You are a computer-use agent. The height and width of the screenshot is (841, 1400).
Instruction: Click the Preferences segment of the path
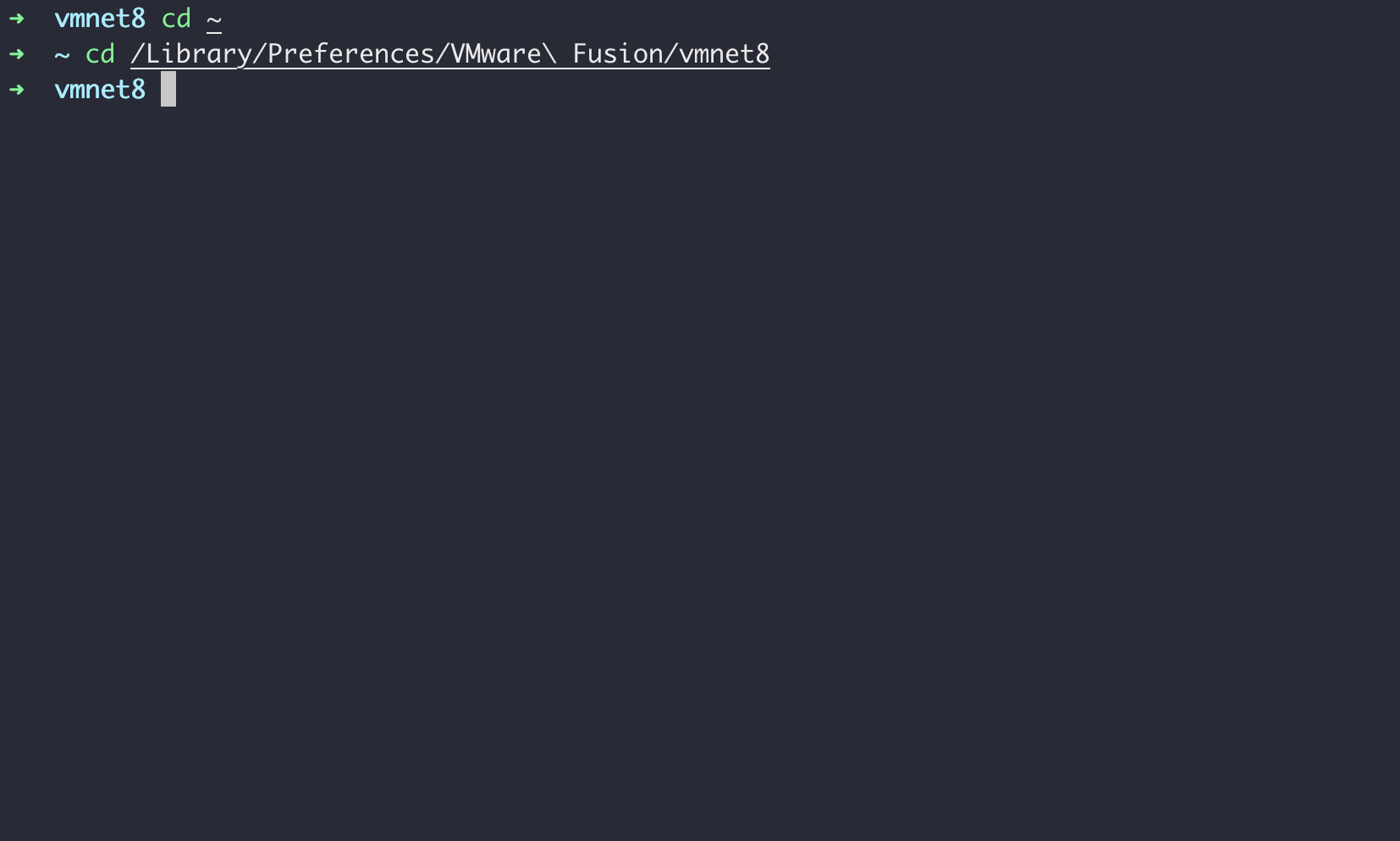click(x=351, y=54)
